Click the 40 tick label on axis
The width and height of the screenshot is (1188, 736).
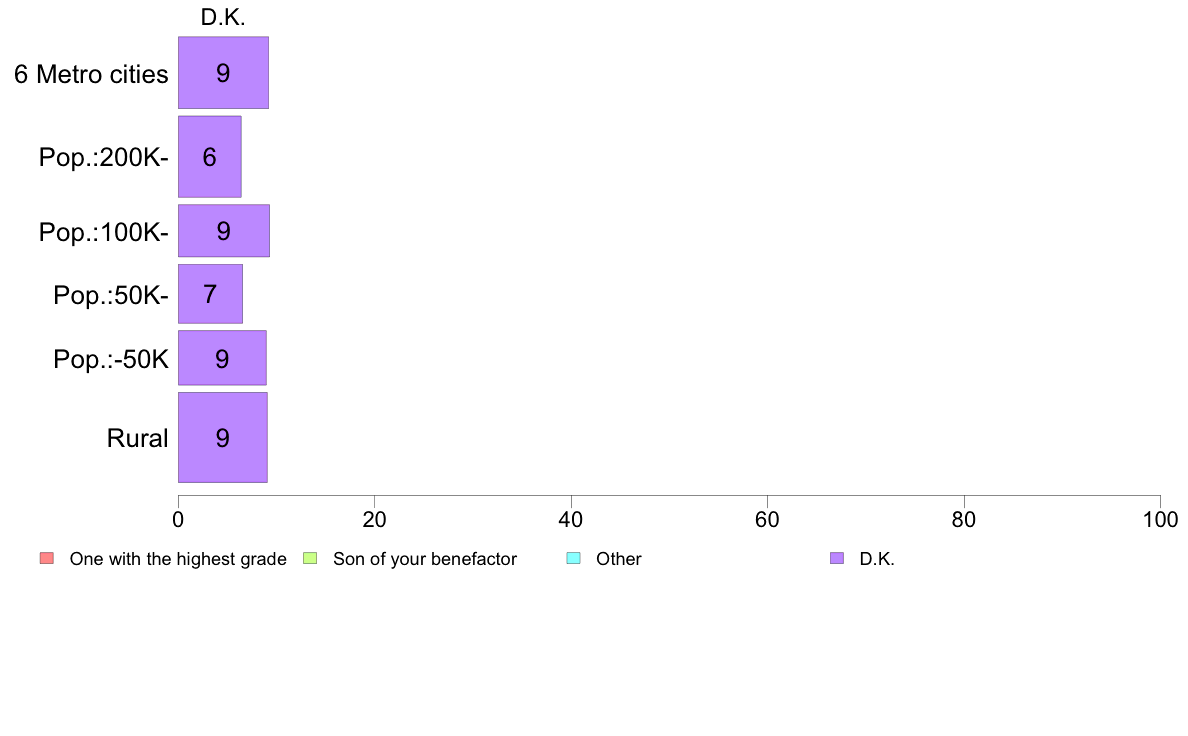tap(571, 519)
